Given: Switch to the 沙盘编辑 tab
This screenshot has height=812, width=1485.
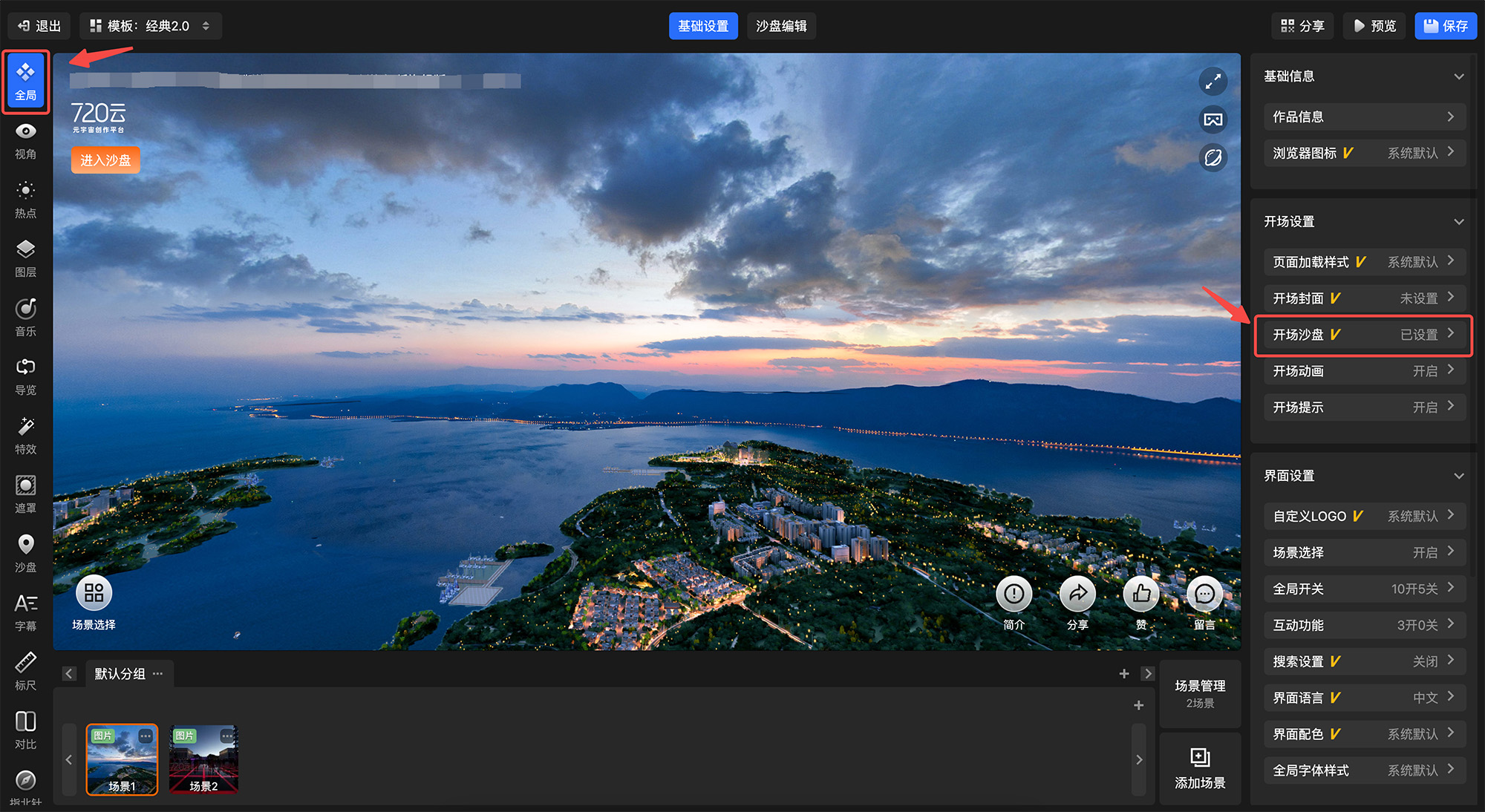Looking at the screenshot, I should [781, 26].
